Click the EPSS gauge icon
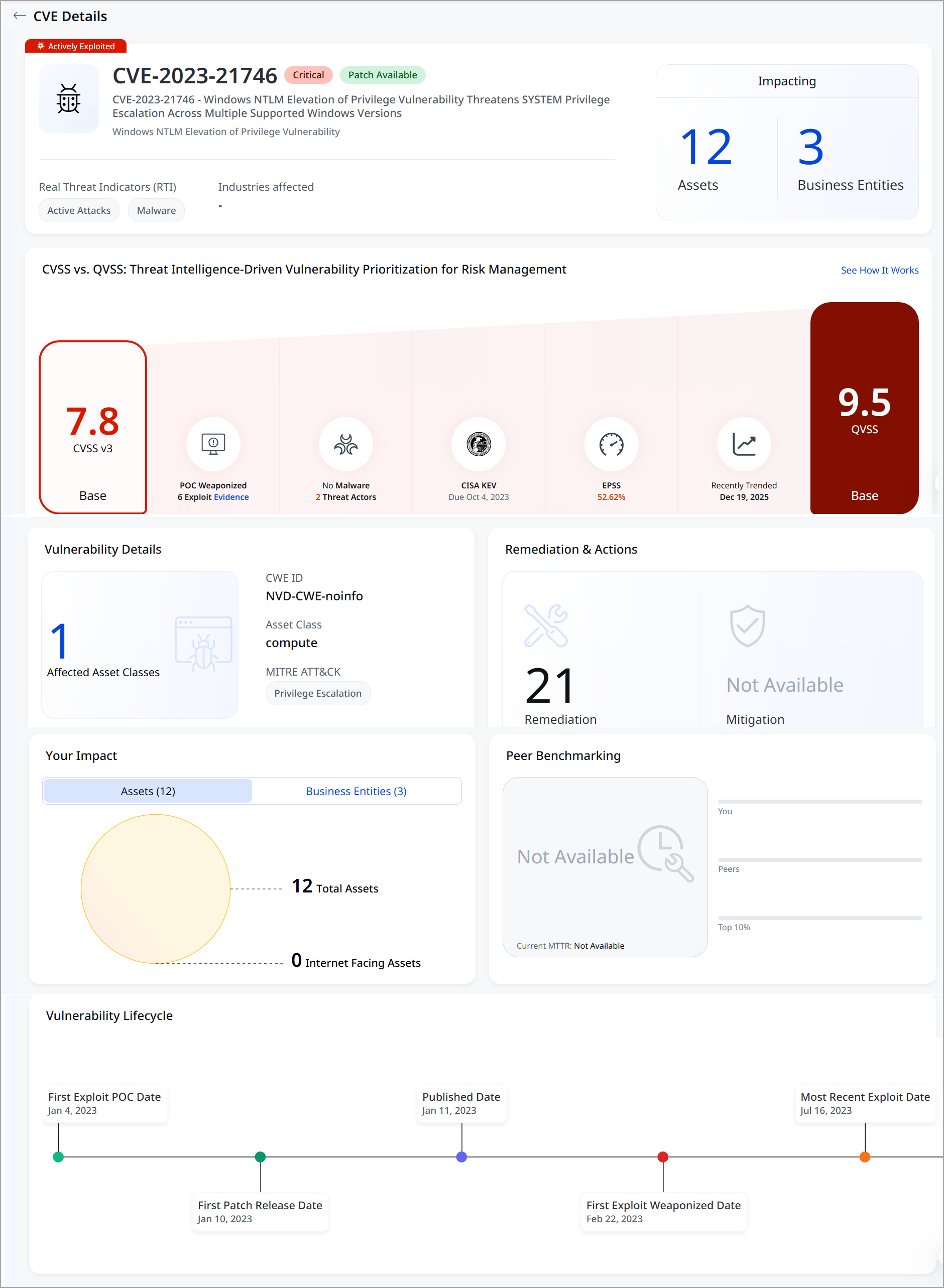The width and height of the screenshot is (944, 1288). (612, 444)
